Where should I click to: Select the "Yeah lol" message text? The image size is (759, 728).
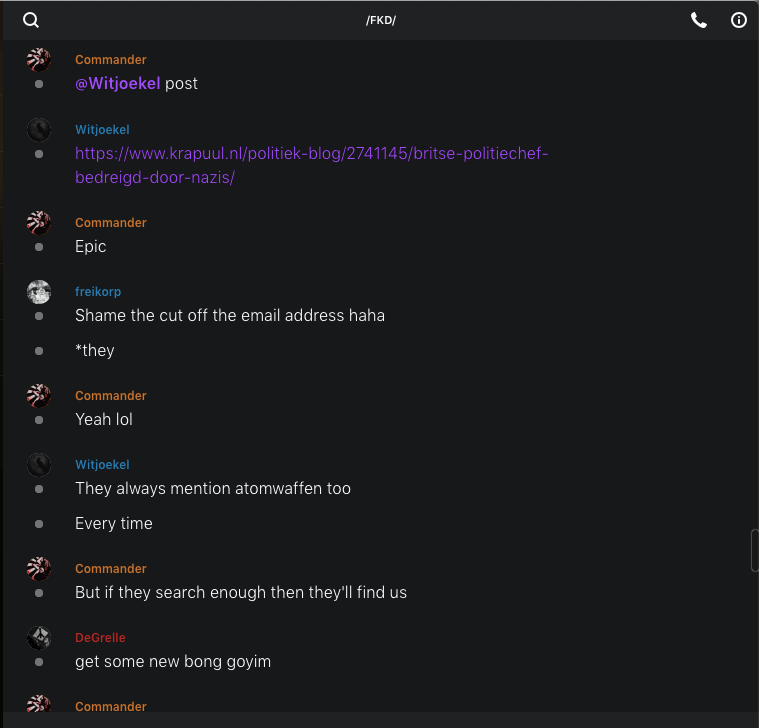pos(104,419)
